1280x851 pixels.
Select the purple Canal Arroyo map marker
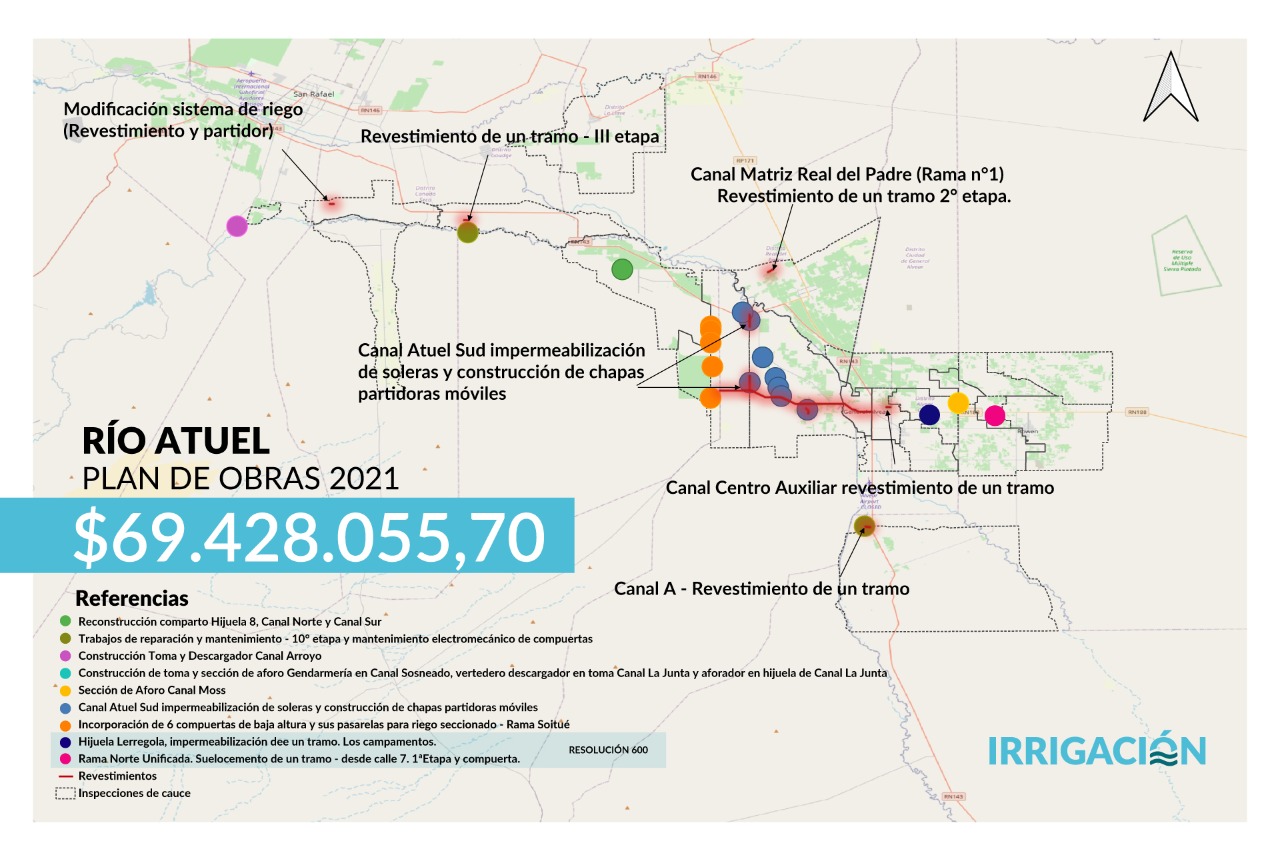tap(237, 226)
